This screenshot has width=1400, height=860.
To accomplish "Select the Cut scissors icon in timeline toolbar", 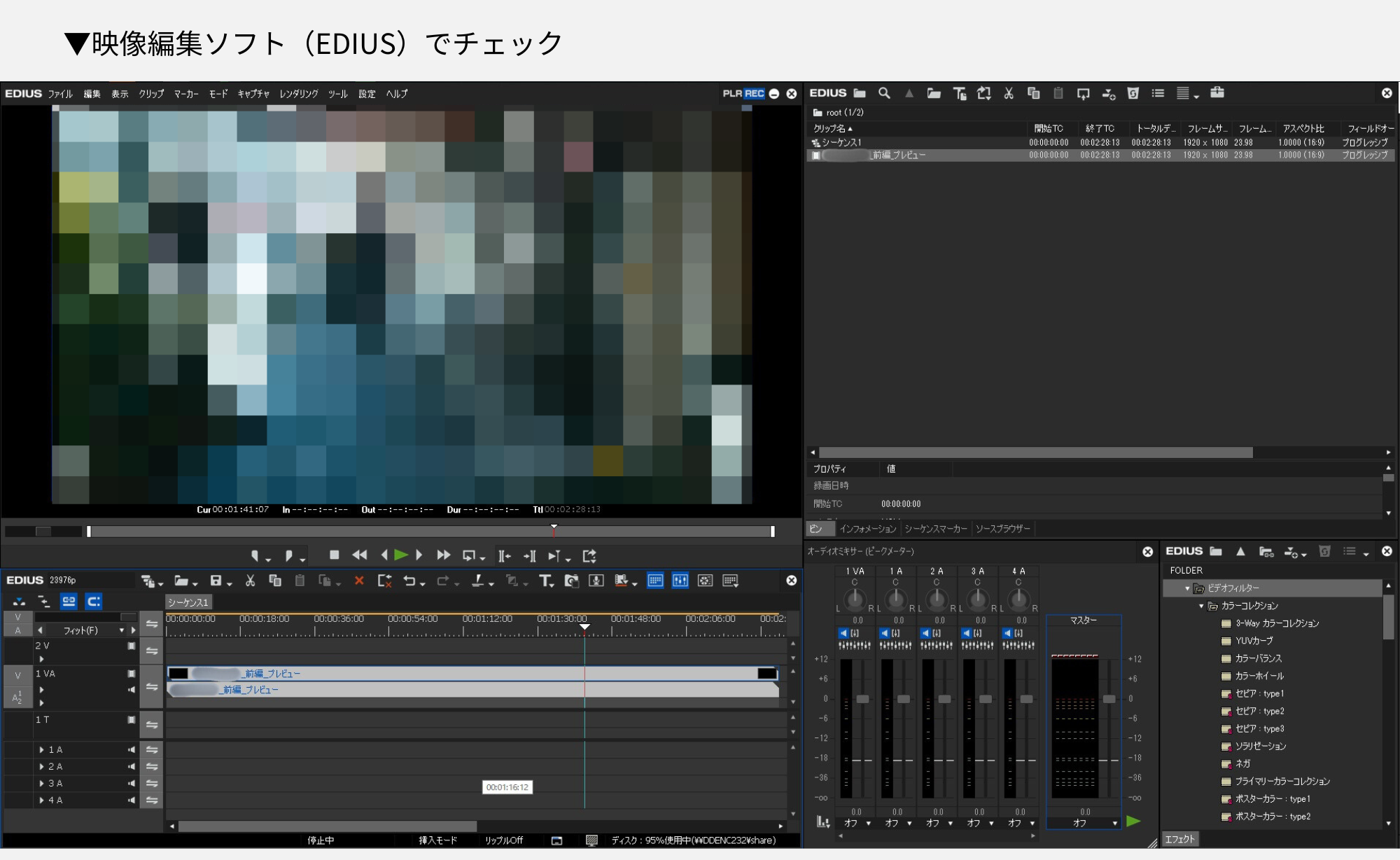I will point(250,581).
